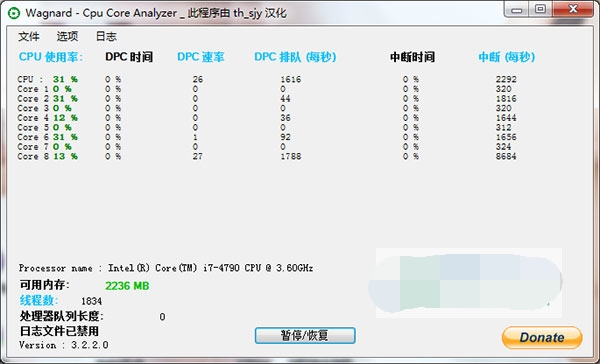Click interrupts value 1816
Image resolution: width=600 pixels, height=364 pixels.
click(x=506, y=98)
